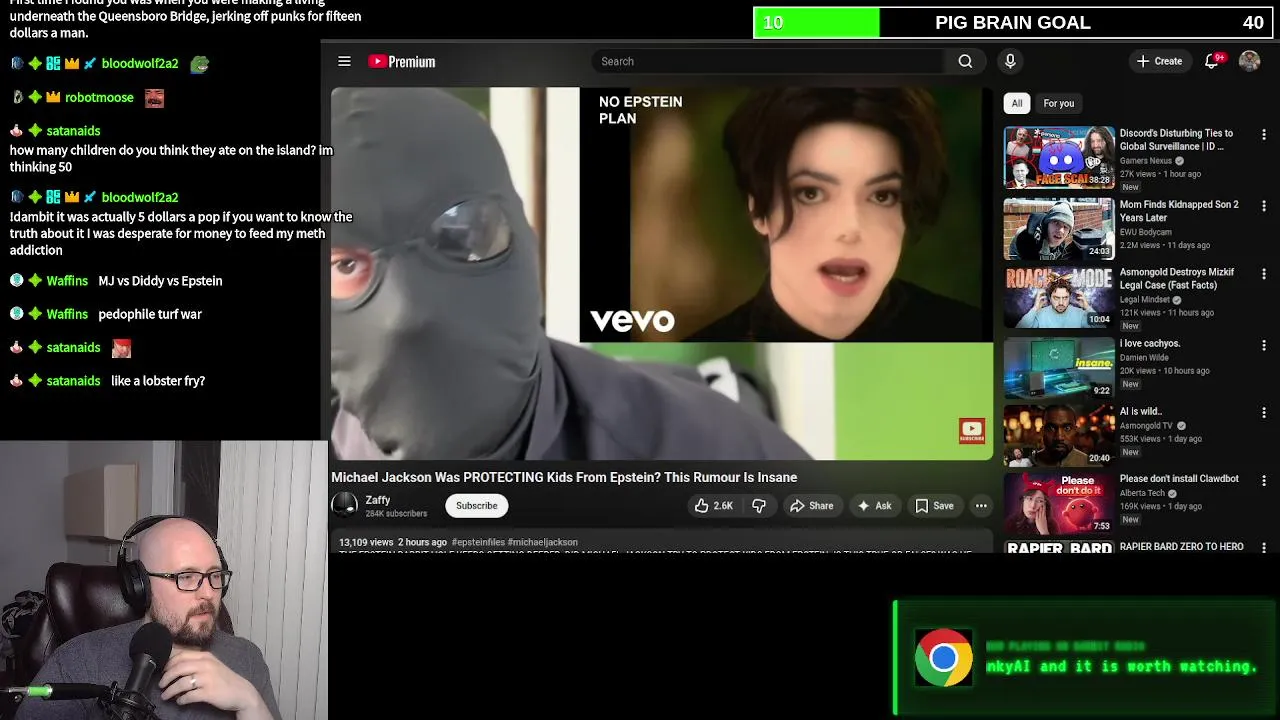The height and width of the screenshot is (720, 1280).
Task: Open options for Mom Finds Kidnapped Son video
Action: (x=1264, y=206)
